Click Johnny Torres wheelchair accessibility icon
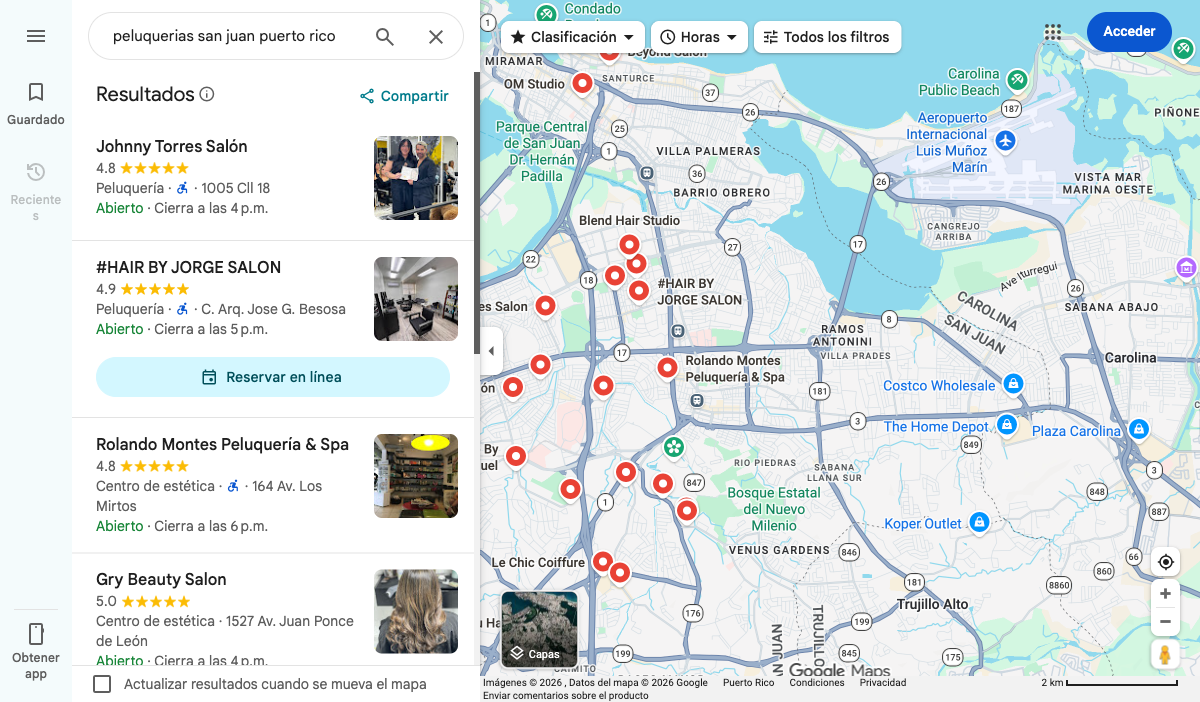The height and width of the screenshot is (702, 1200). click(x=182, y=188)
